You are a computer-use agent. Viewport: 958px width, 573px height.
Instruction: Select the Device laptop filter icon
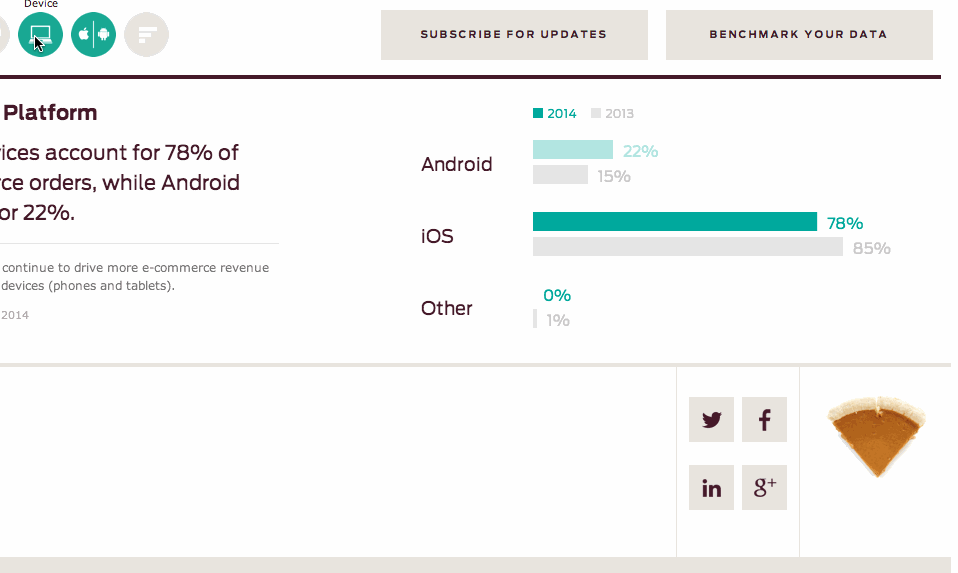click(x=40, y=34)
